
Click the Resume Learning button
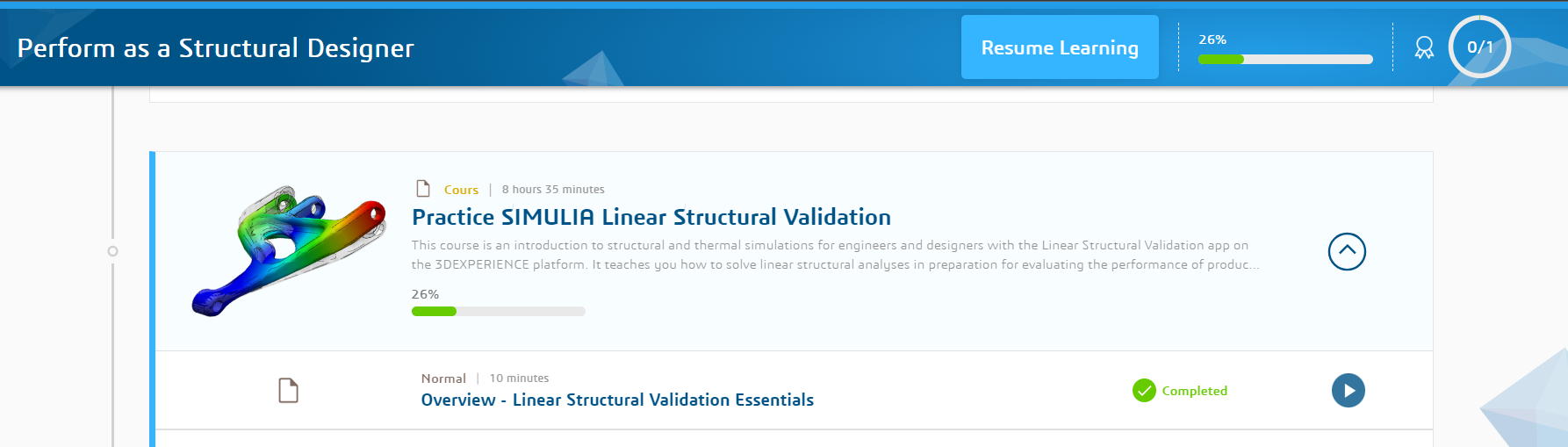coord(1060,47)
